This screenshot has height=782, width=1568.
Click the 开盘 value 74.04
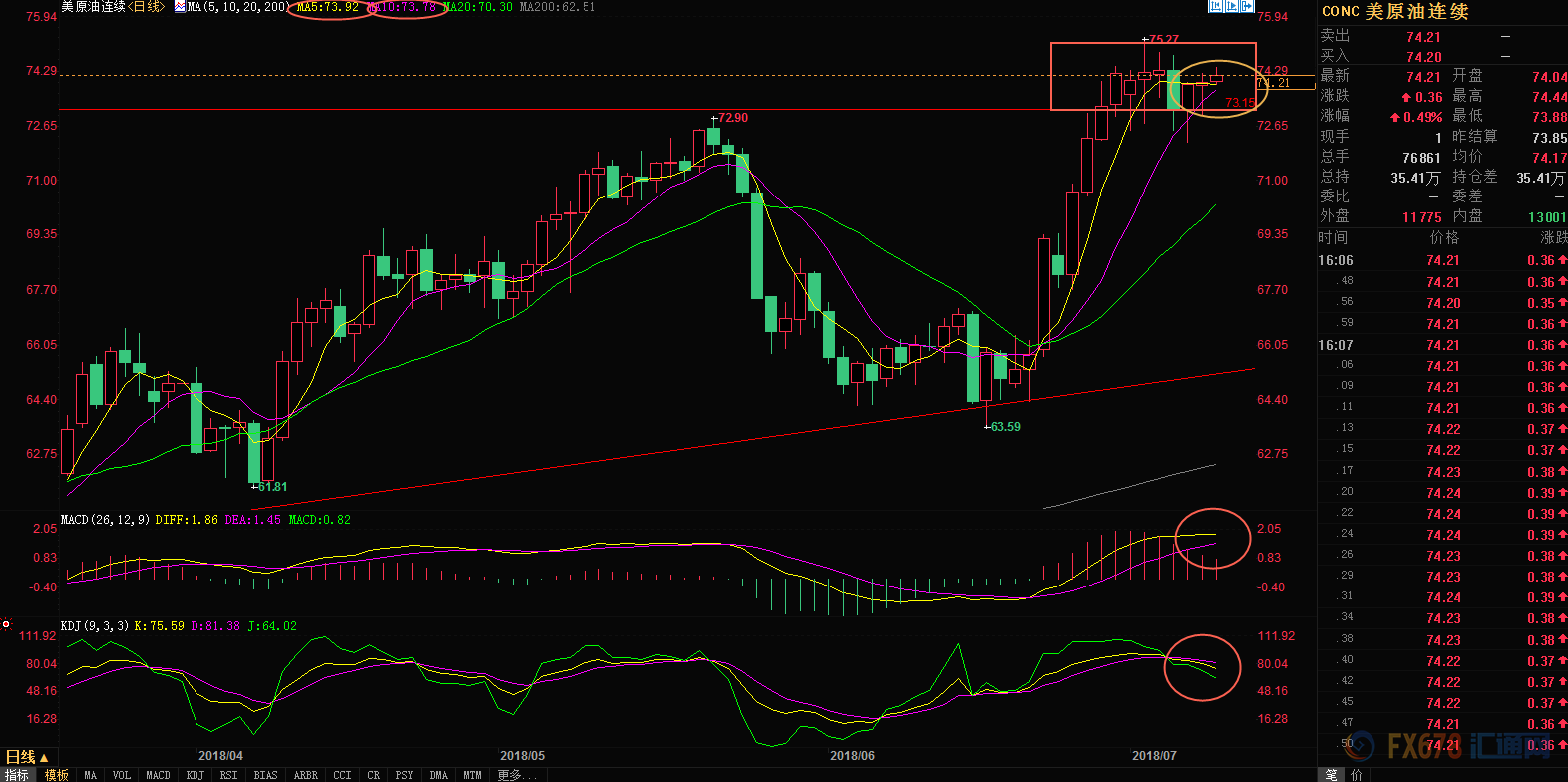1549,77
